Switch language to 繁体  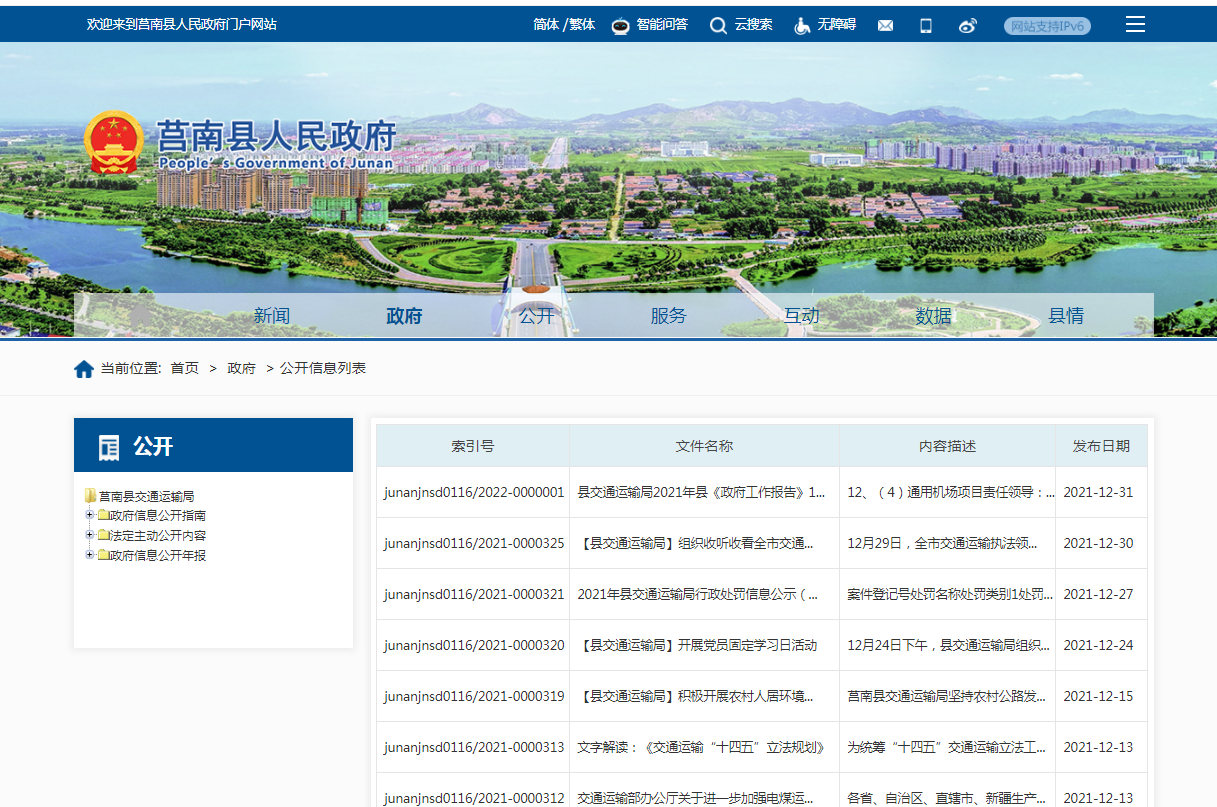(582, 25)
